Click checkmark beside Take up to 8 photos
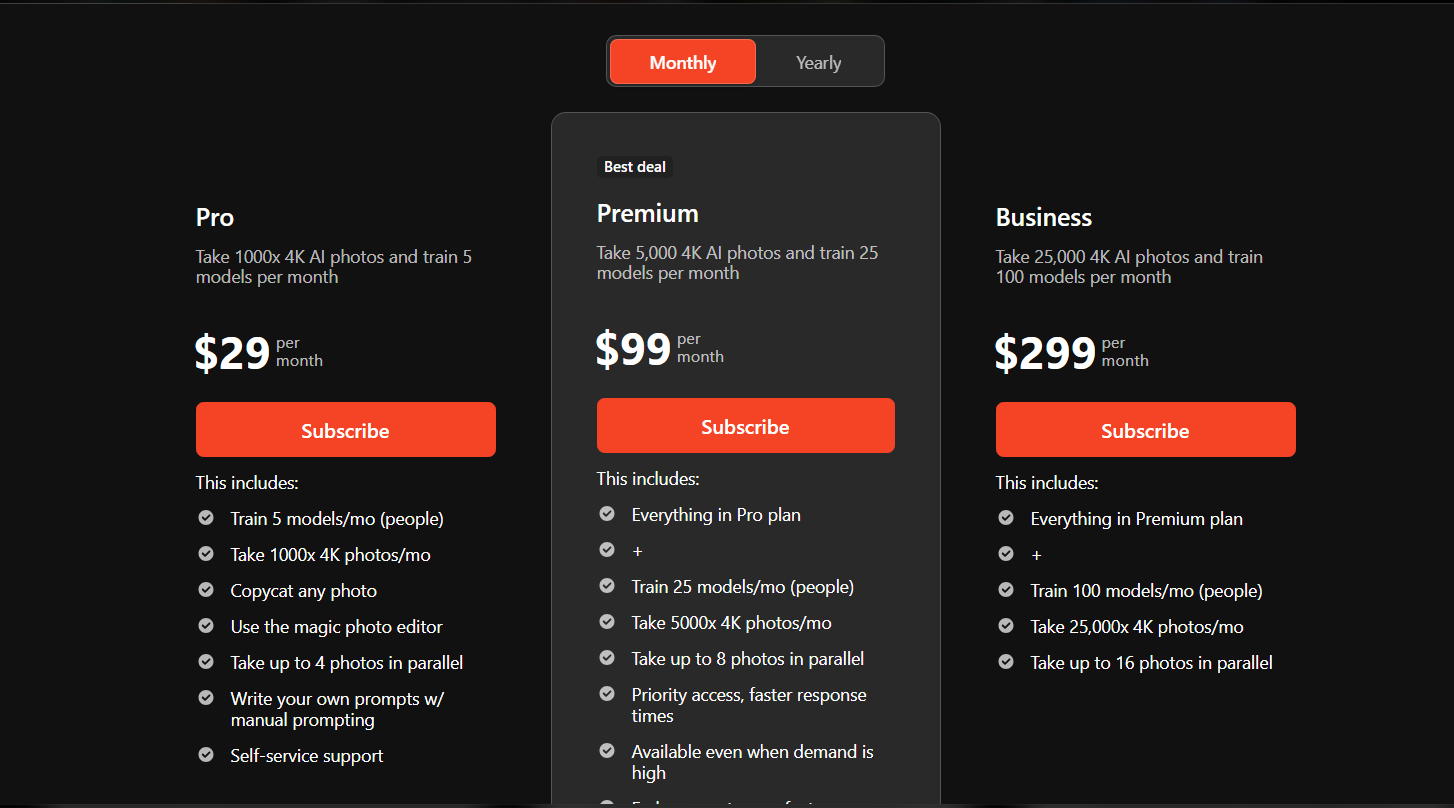1454x808 pixels. pos(607,658)
